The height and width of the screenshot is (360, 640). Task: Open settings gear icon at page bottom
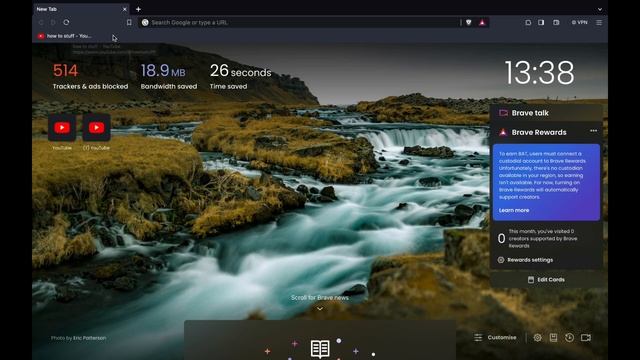pos(538,338)
